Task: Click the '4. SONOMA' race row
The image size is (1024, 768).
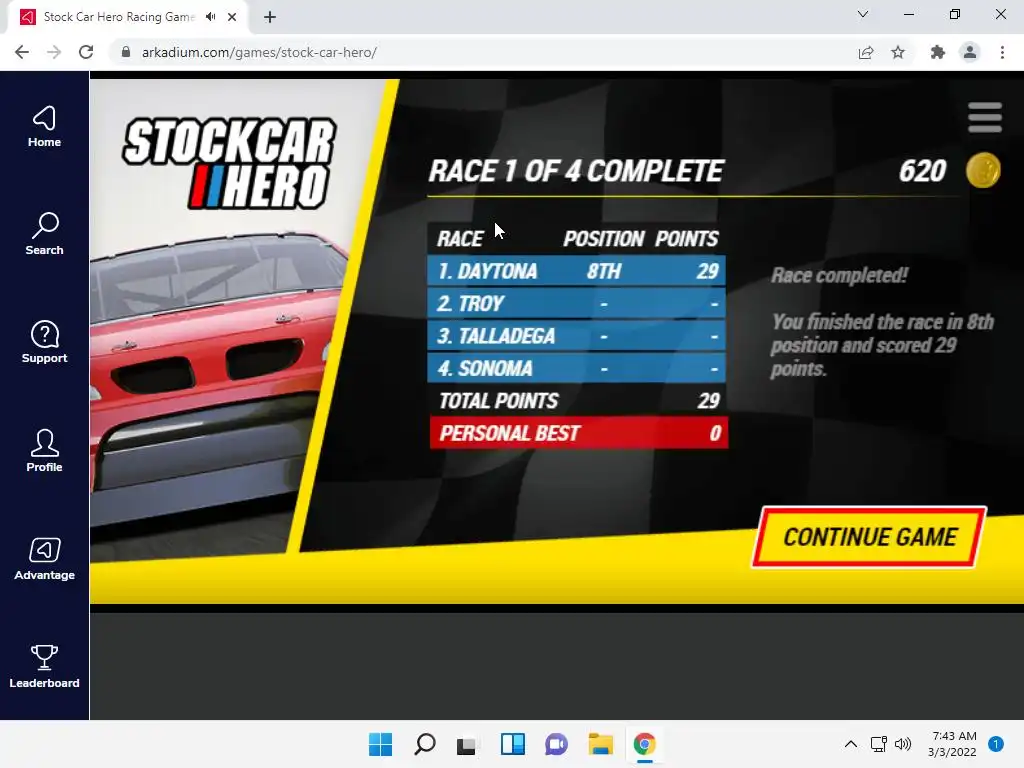Action: (577, 368)
